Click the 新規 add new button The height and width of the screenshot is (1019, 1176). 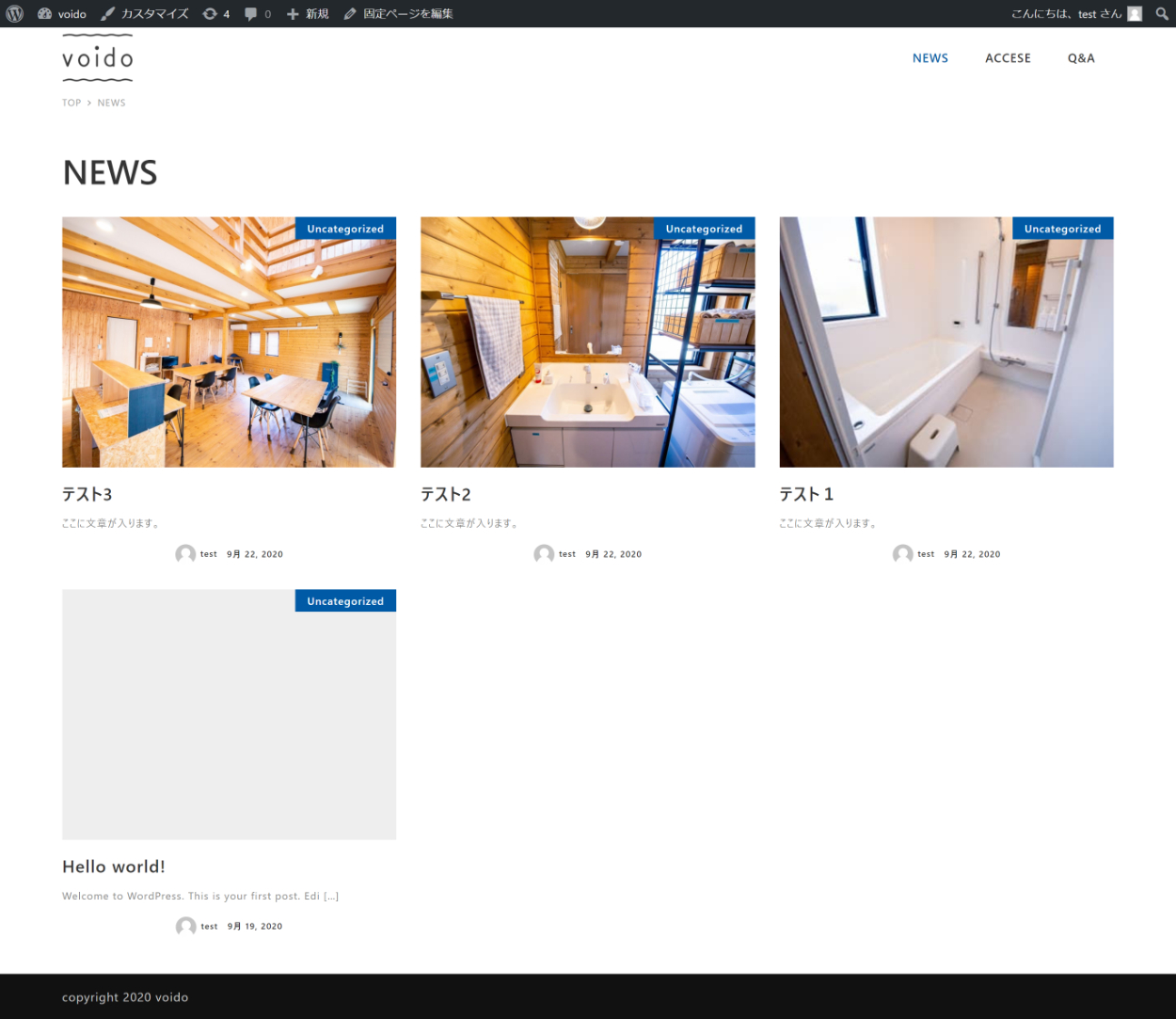click(308, 13)
